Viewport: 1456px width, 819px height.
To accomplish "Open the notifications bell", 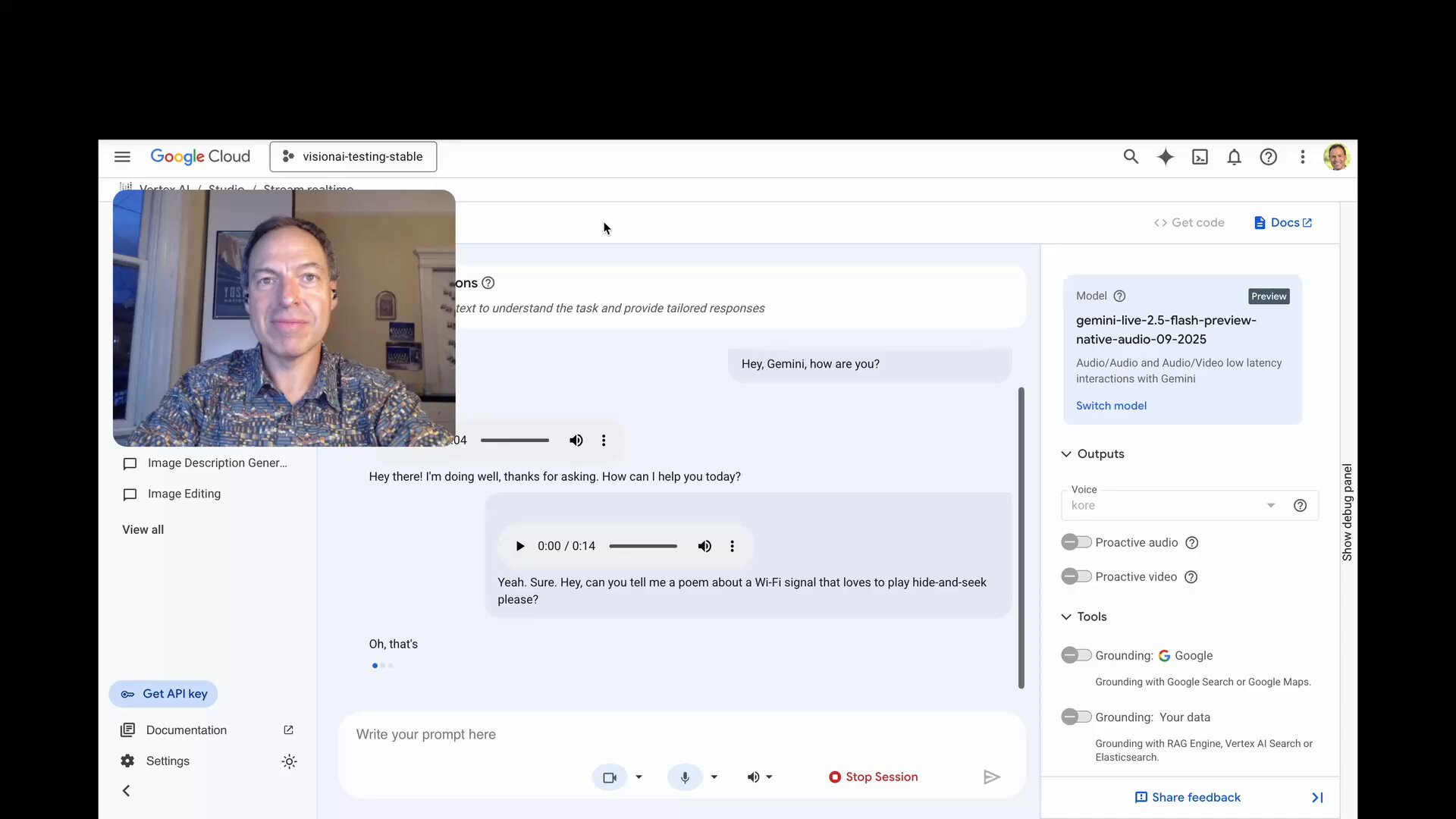I will tap(1235, 157).
